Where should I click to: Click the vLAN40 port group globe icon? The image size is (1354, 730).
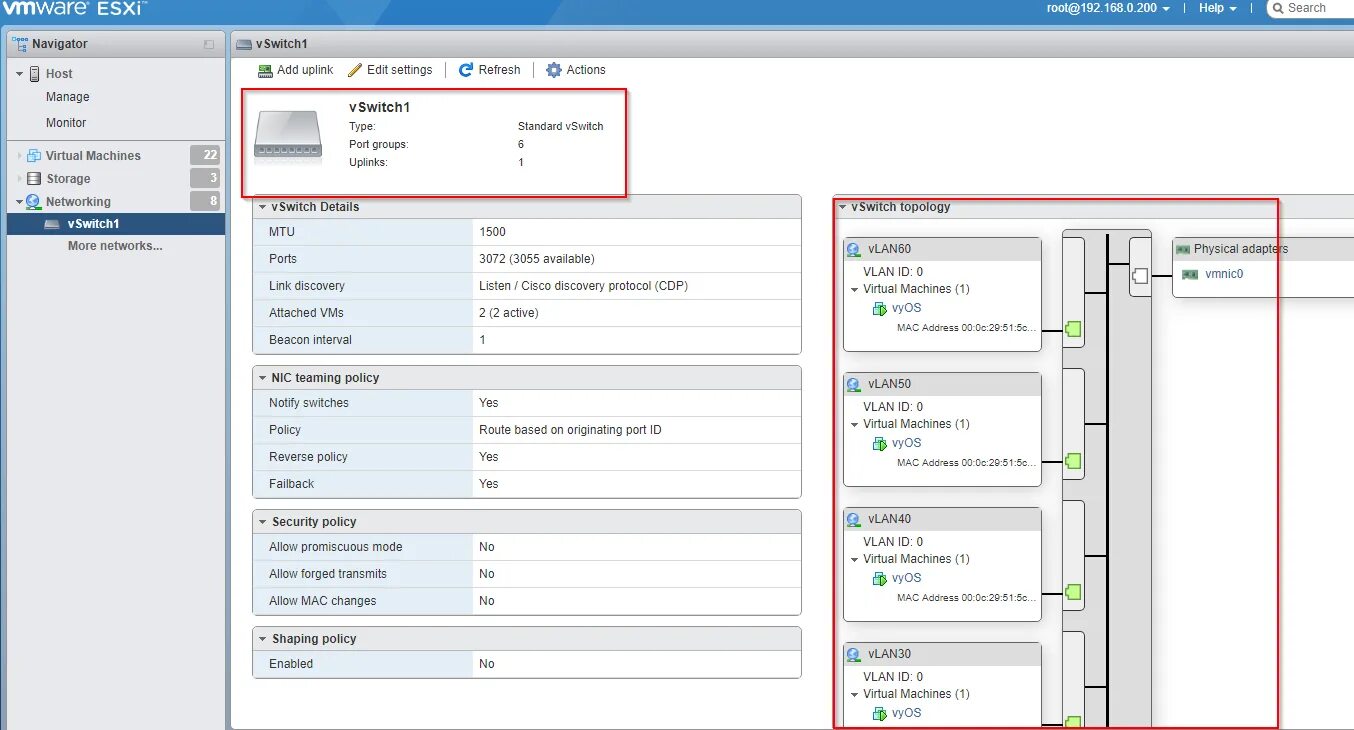[853, 520]
